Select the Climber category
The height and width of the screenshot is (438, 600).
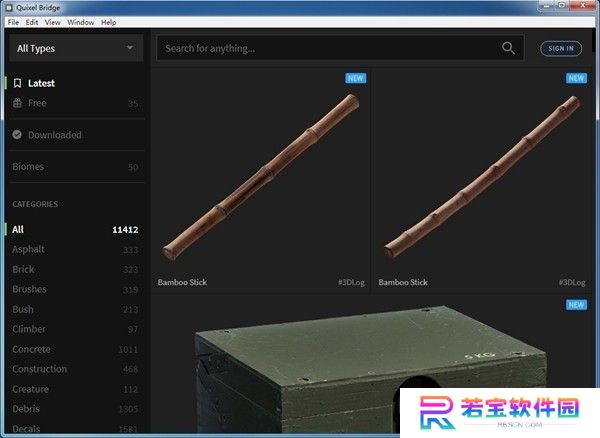click(75, 329)
